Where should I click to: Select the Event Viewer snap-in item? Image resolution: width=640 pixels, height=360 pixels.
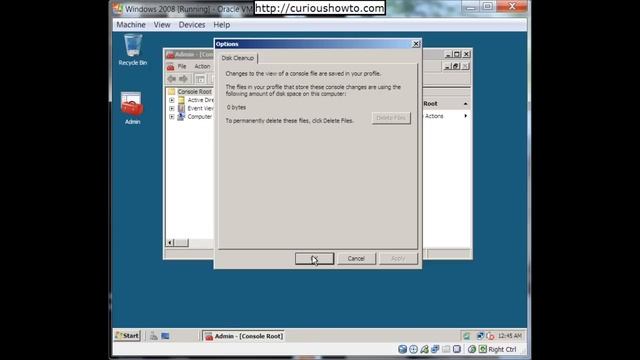[x=200, y=108]
